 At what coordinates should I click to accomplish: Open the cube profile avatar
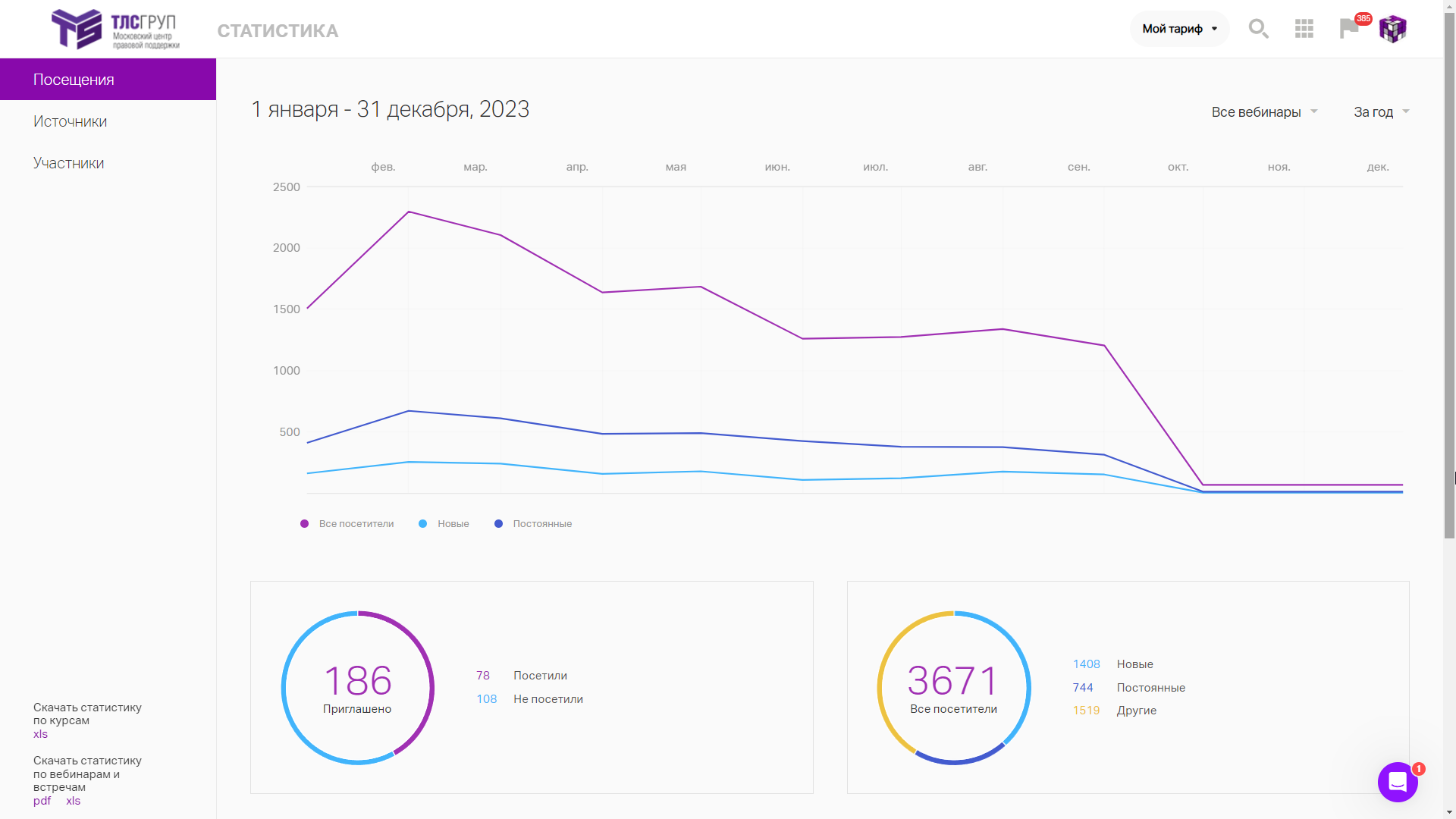pyautogui.click(x=1392, y=29)
